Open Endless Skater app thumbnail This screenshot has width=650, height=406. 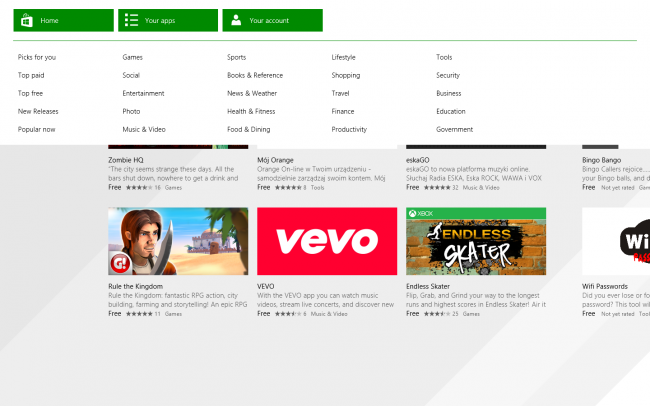[x=476, y=241]
